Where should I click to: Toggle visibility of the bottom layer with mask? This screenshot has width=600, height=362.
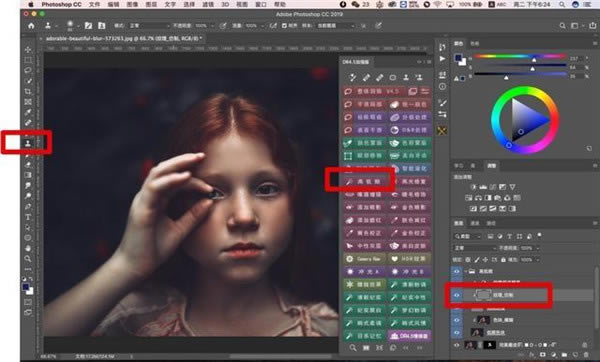pos(457,345)
